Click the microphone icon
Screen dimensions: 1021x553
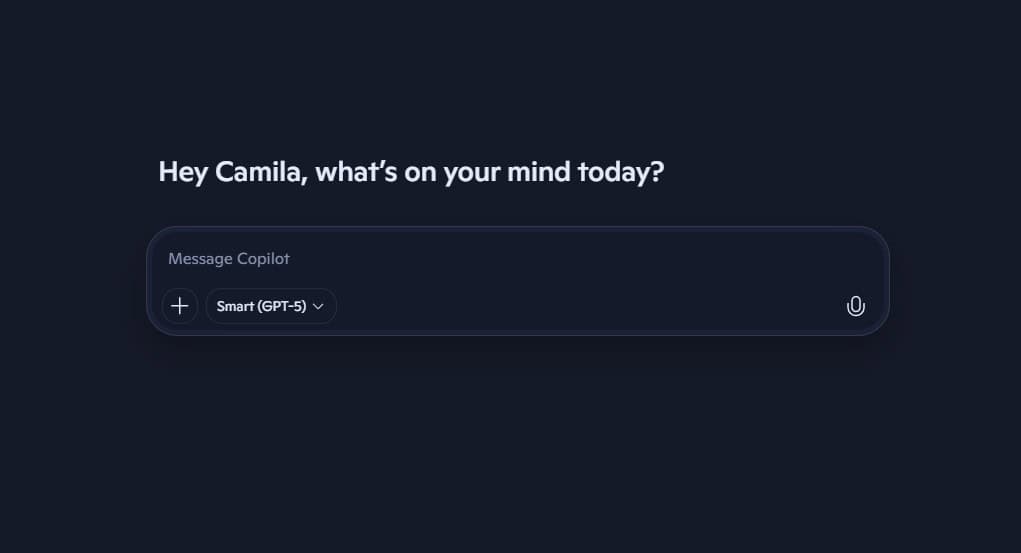point(855,306)
